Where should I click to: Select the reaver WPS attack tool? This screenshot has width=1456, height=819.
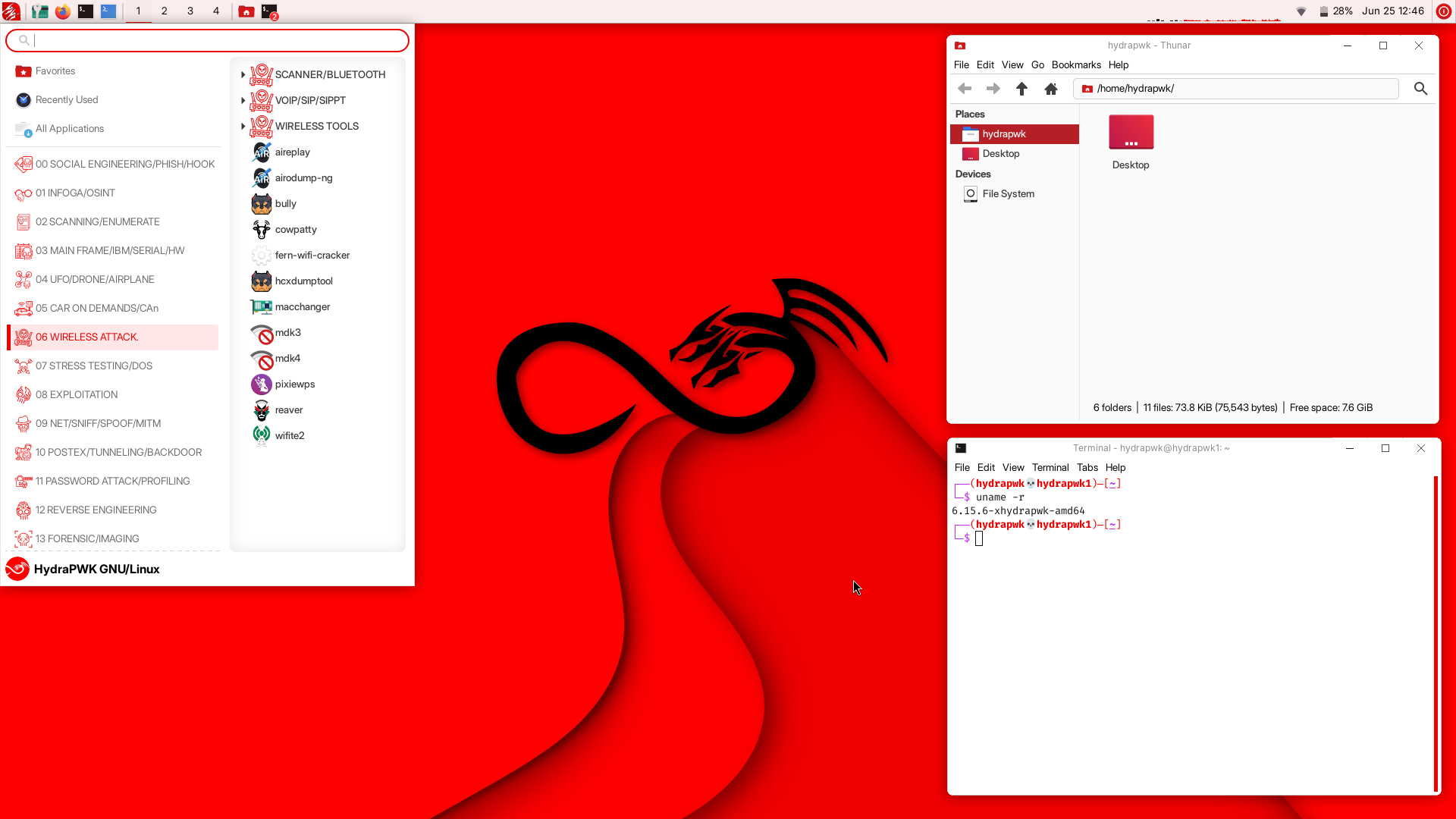point(288,409)
